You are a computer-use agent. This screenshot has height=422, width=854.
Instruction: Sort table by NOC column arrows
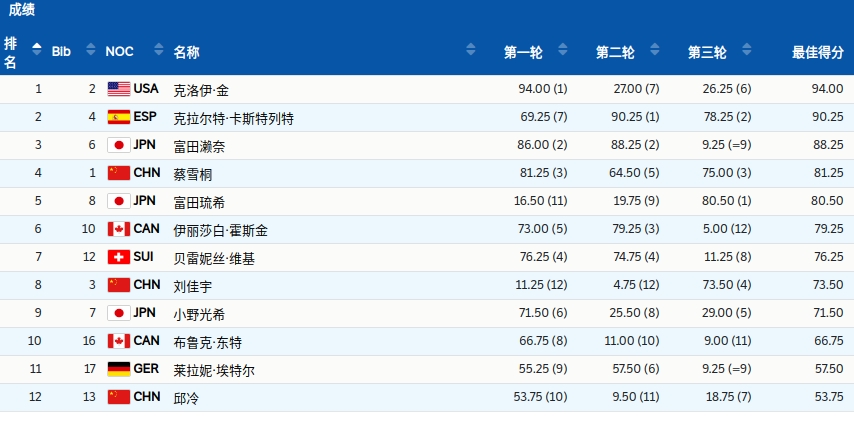[x=158, y=49]
